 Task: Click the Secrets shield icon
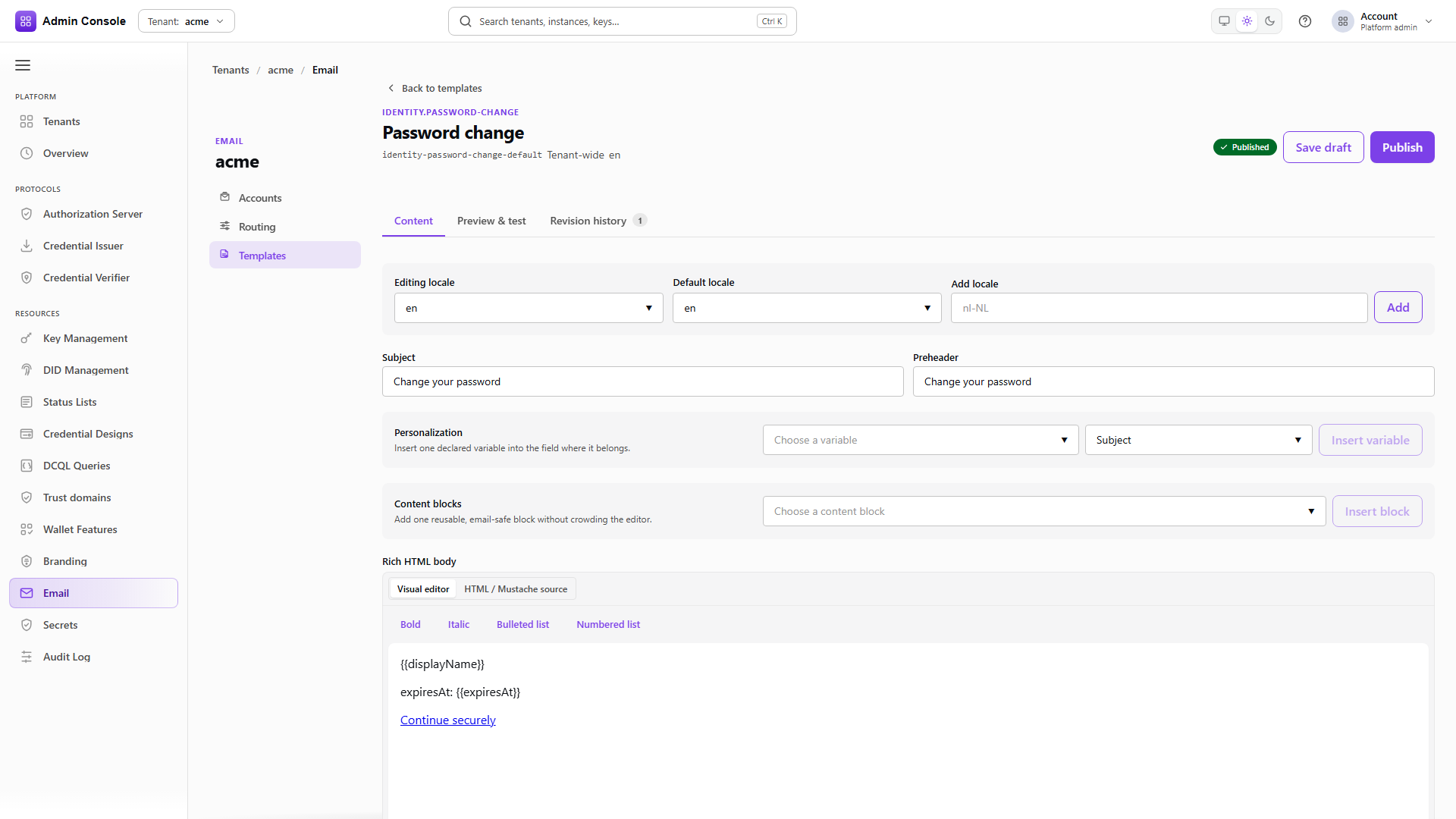click(27, 625)
